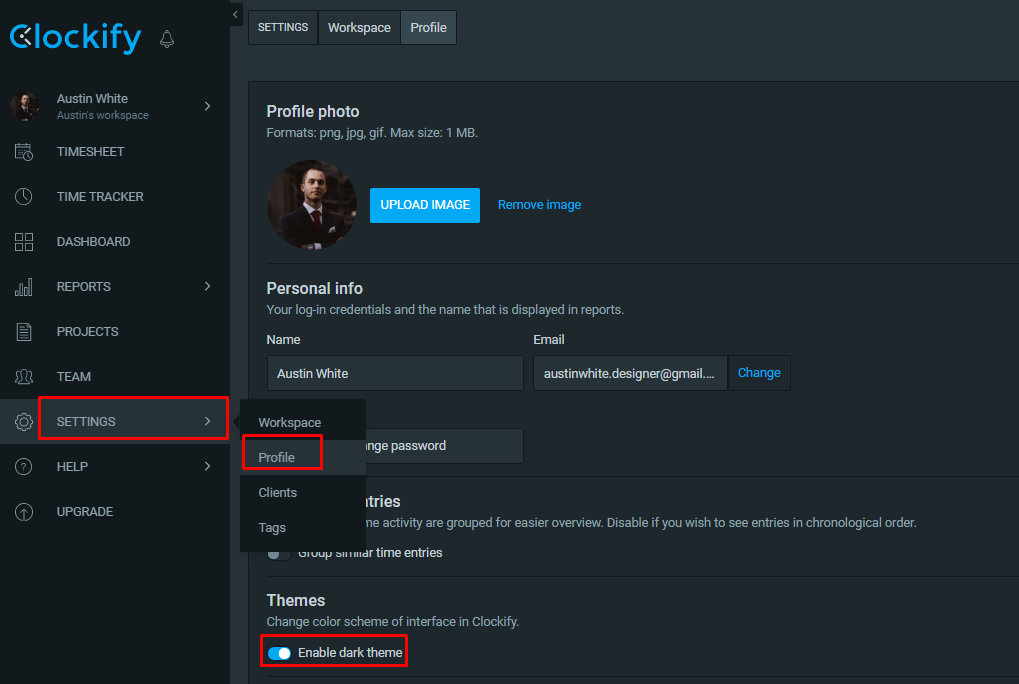1019x684 pixels.
Task: Expand the Help submenu chevron
Action: point(207,466)
